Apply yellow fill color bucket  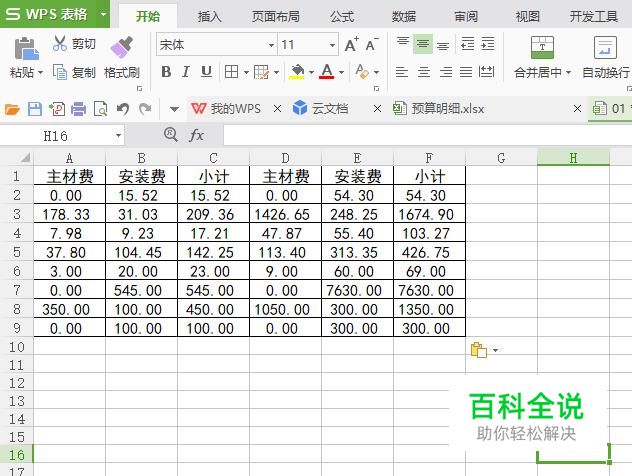[297, 72]
